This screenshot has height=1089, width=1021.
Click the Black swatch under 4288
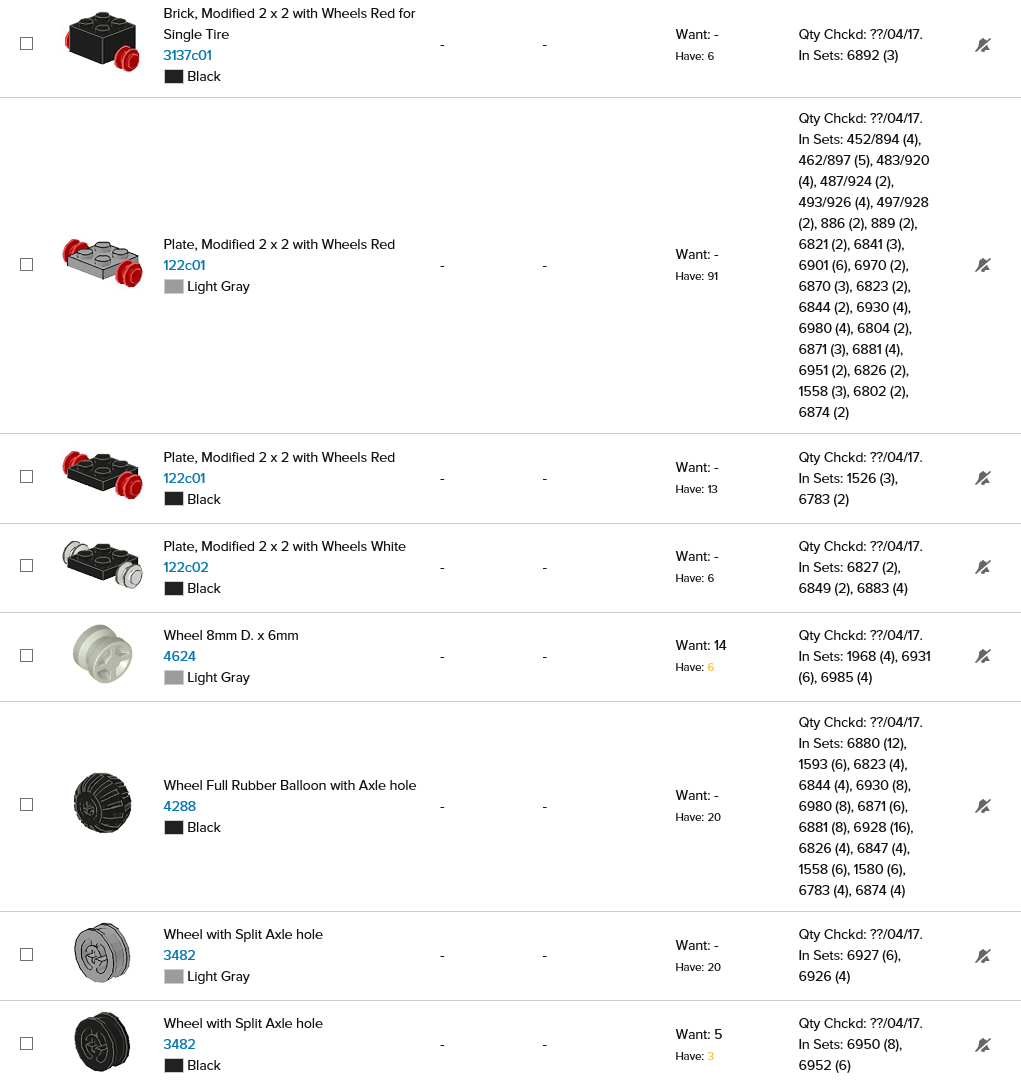pyautogui.click(x=174, y=828)
